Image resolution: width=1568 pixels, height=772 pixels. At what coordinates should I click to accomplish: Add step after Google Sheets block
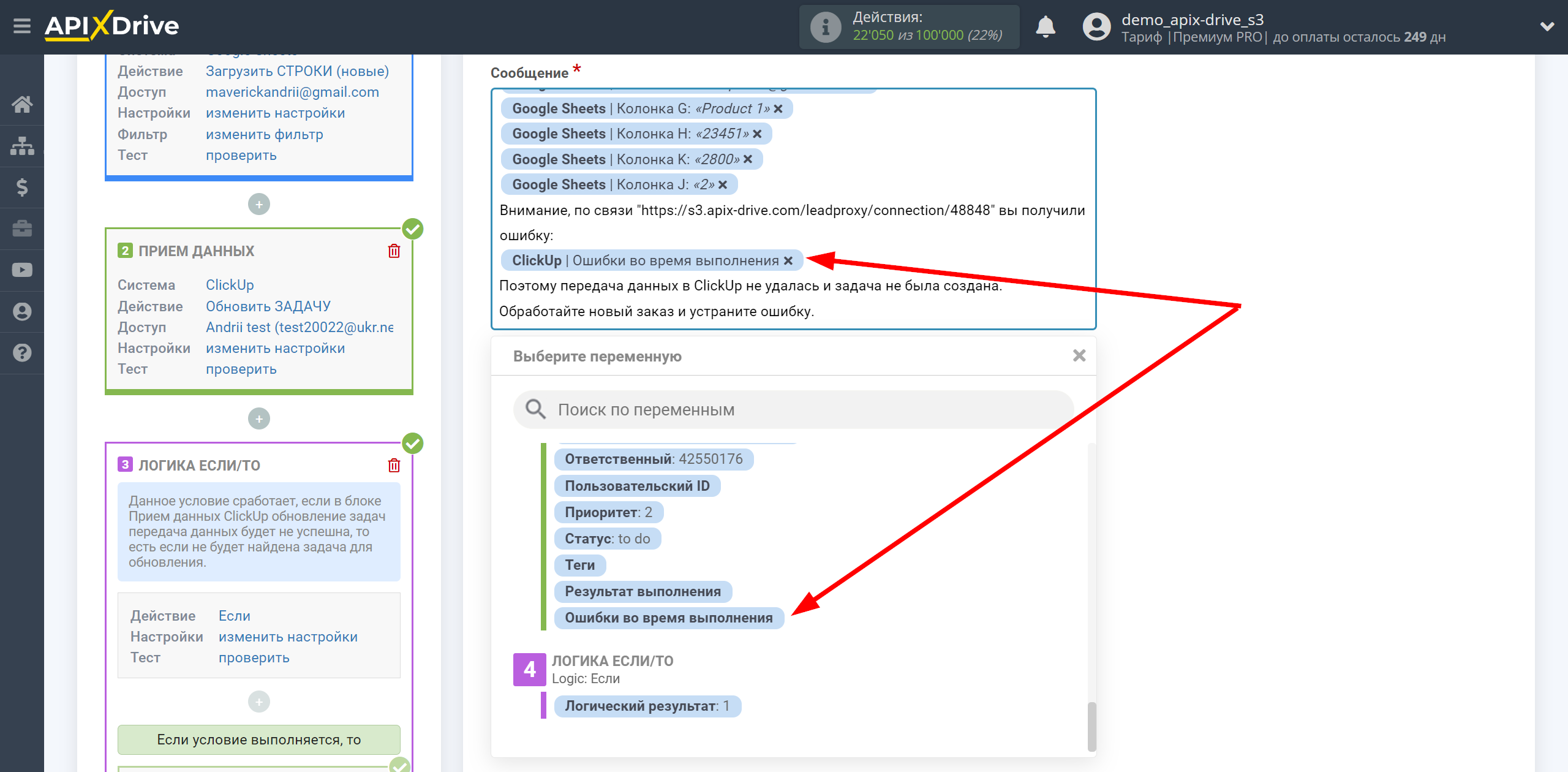tap(259, 204)
